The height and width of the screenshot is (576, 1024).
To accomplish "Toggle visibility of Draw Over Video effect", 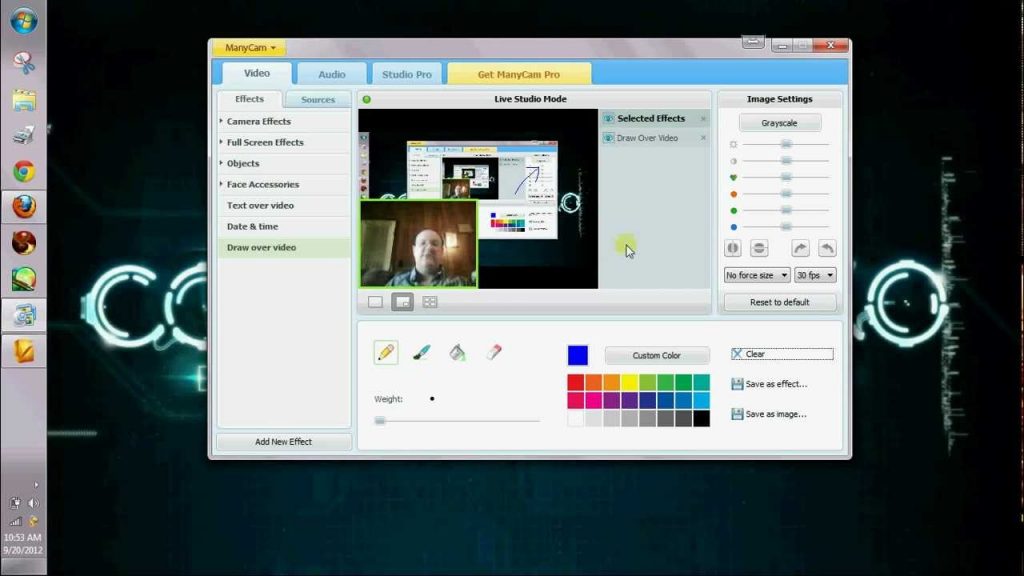I will (x=608, y=138).
